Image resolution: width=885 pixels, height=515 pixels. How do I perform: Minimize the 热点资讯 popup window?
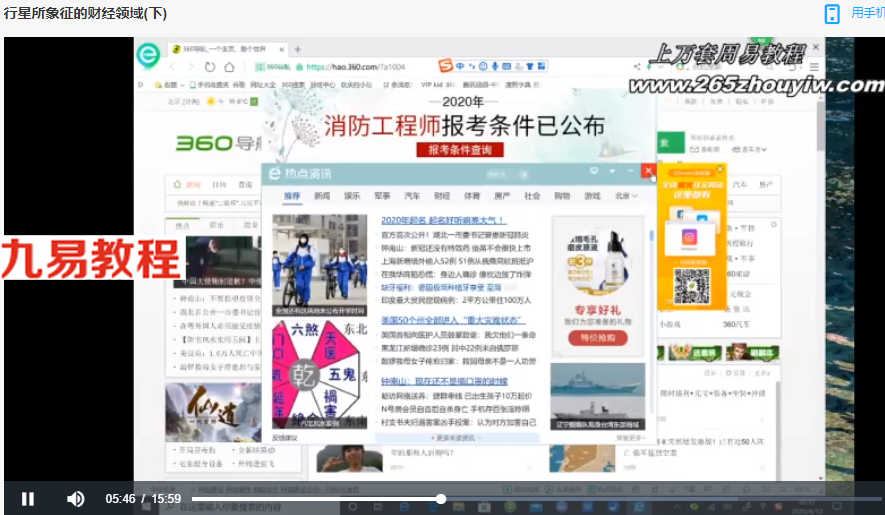630,171
